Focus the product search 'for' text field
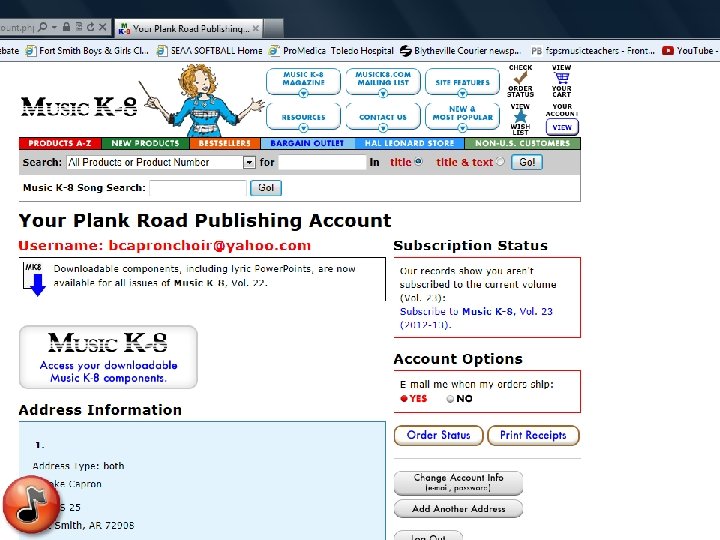This screenshot has height=540, width=720. coord(322,162)
